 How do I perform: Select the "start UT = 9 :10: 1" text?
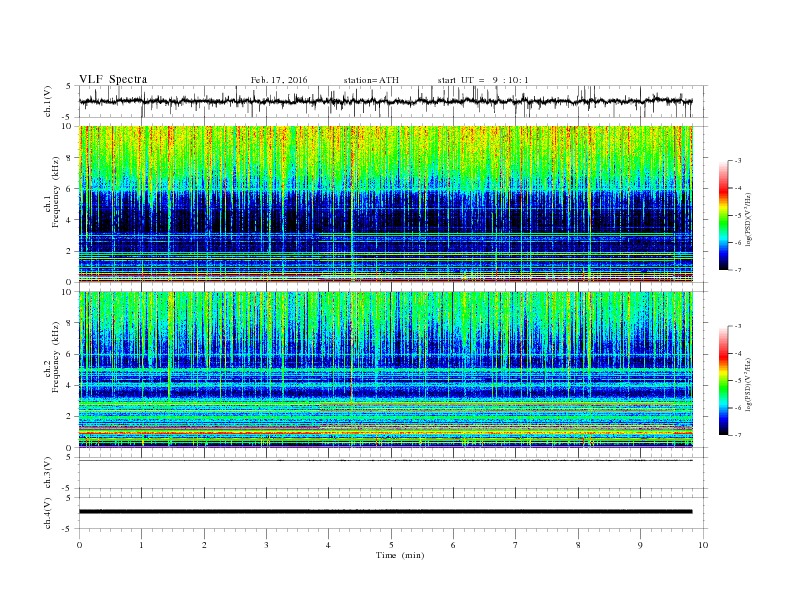(483, 80)
